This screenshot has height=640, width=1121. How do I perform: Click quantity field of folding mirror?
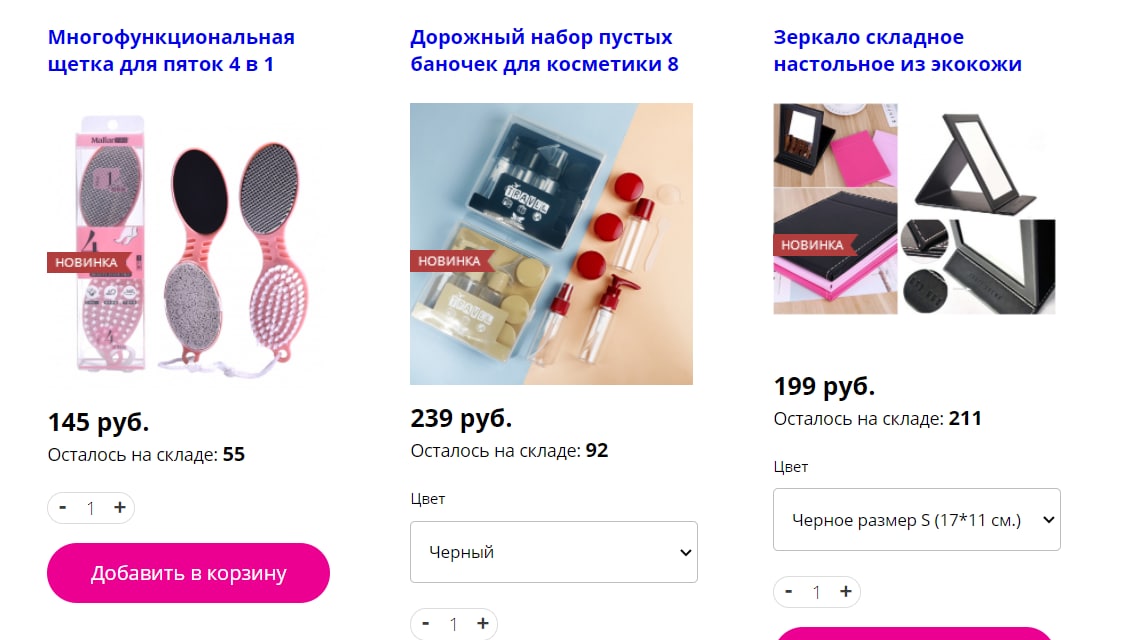pos(817,593)
